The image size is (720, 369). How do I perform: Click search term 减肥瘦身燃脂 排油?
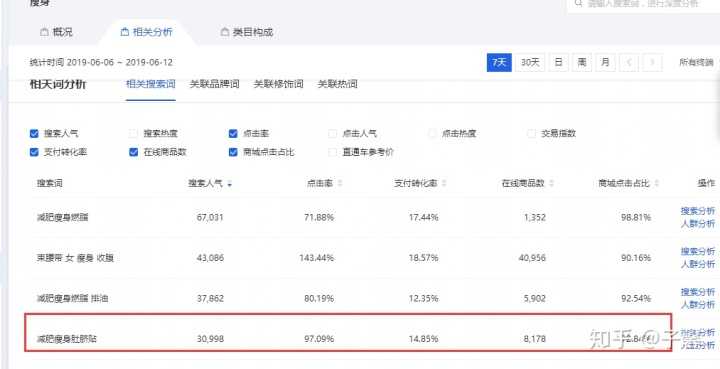[x=73, y=299]
